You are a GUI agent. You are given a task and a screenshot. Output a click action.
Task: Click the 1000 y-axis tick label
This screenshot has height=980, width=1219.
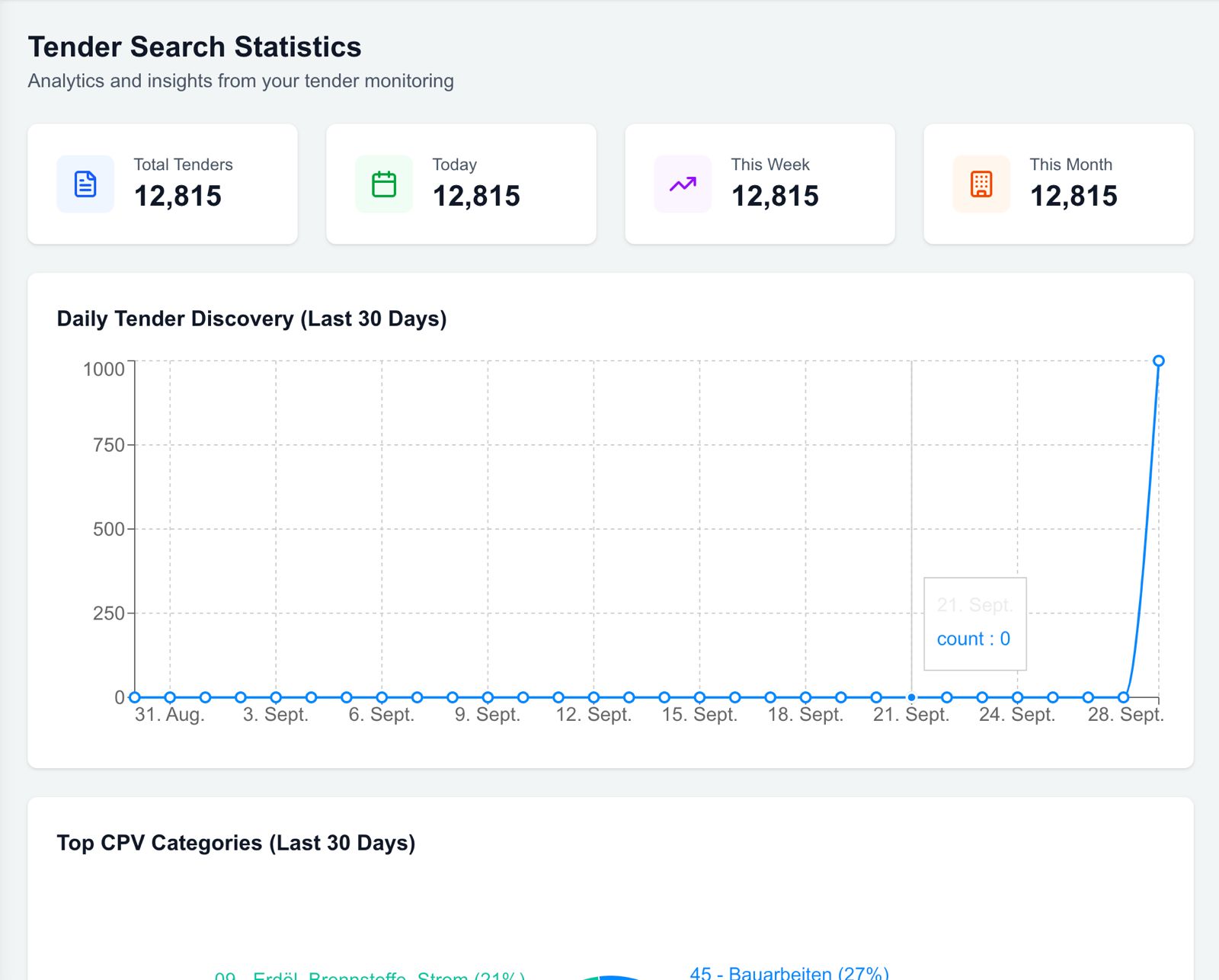104,370
